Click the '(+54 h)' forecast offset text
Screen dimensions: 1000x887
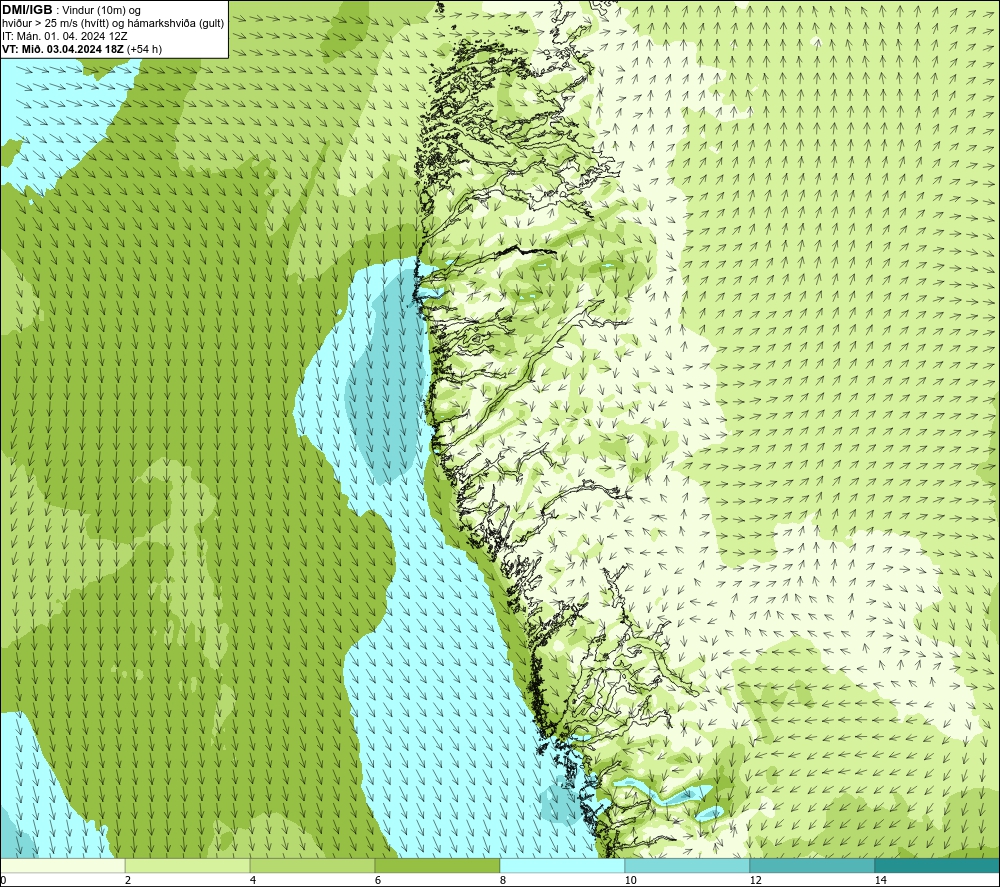(145, 49)
